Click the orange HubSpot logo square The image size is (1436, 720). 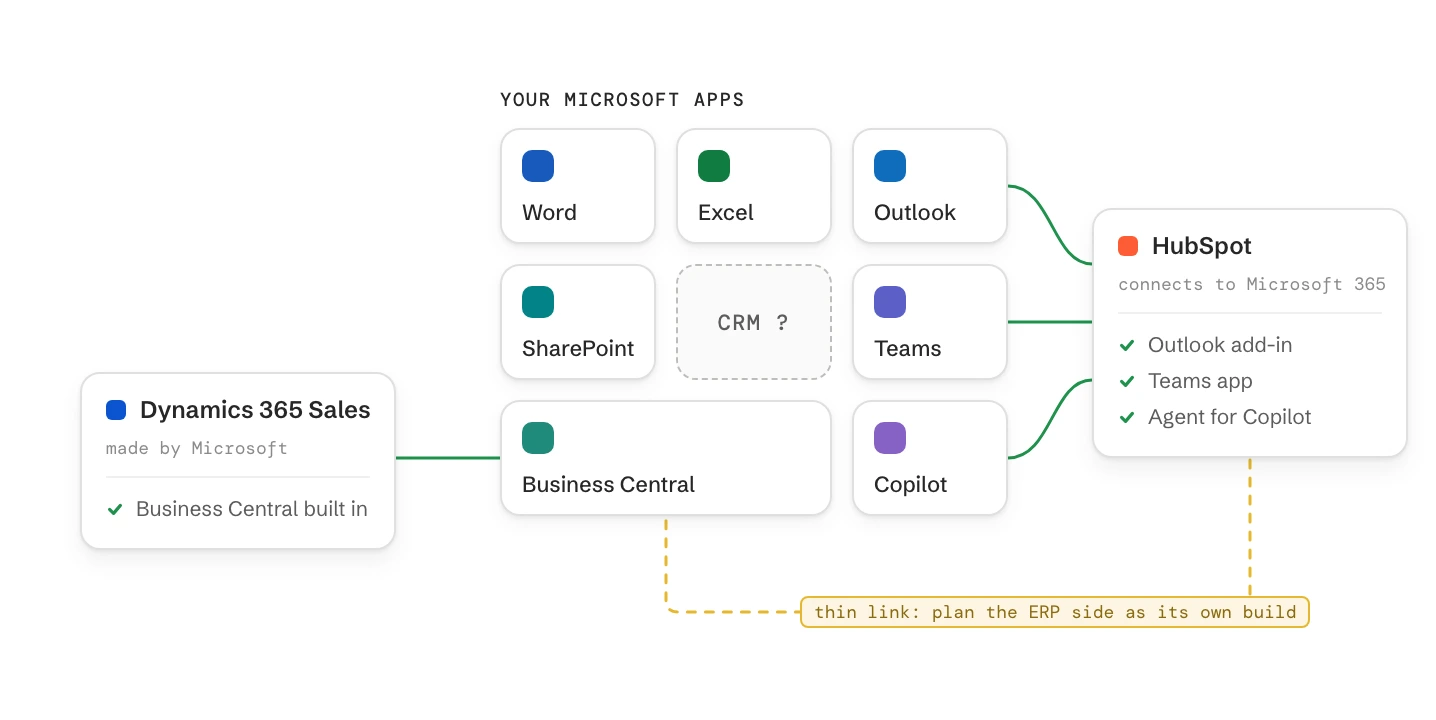(1128, 246)
